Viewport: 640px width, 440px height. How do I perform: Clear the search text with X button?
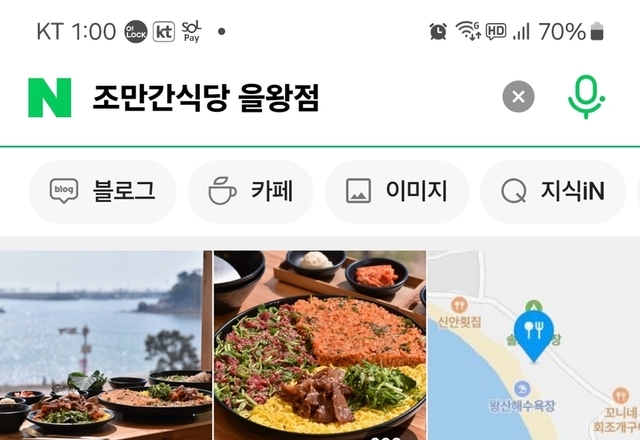518,97
